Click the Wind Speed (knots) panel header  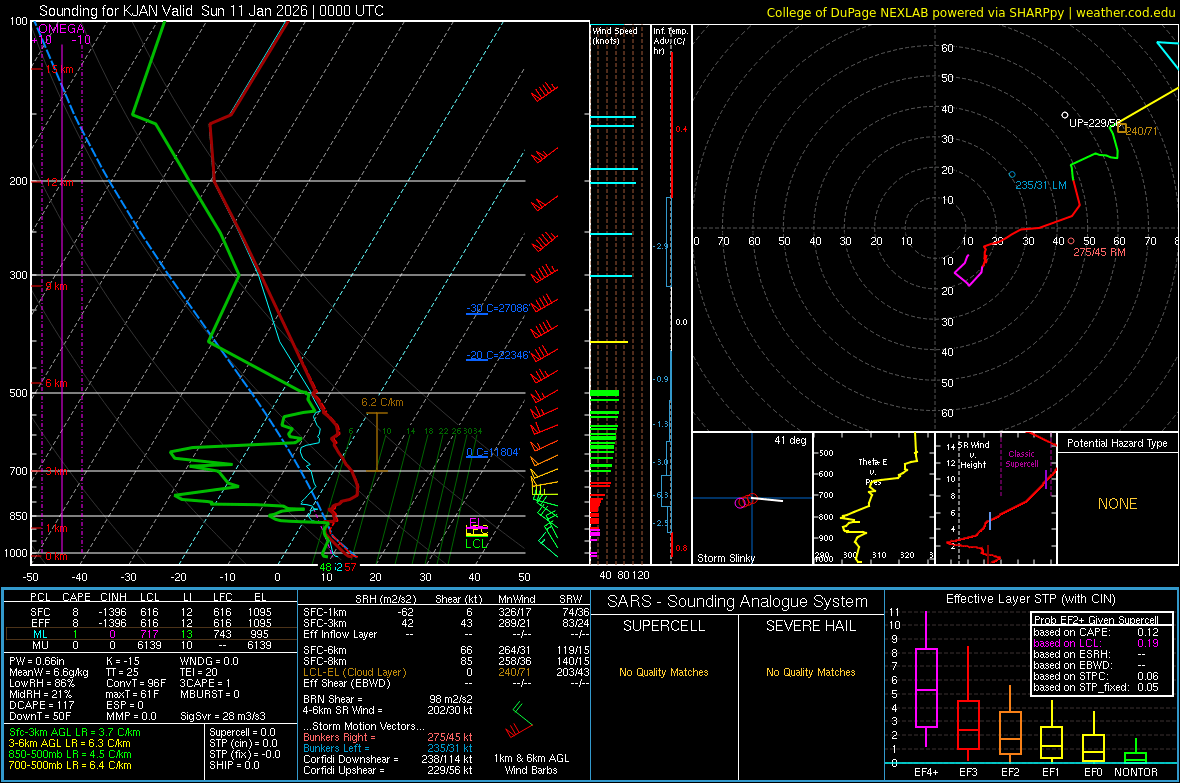614,35
